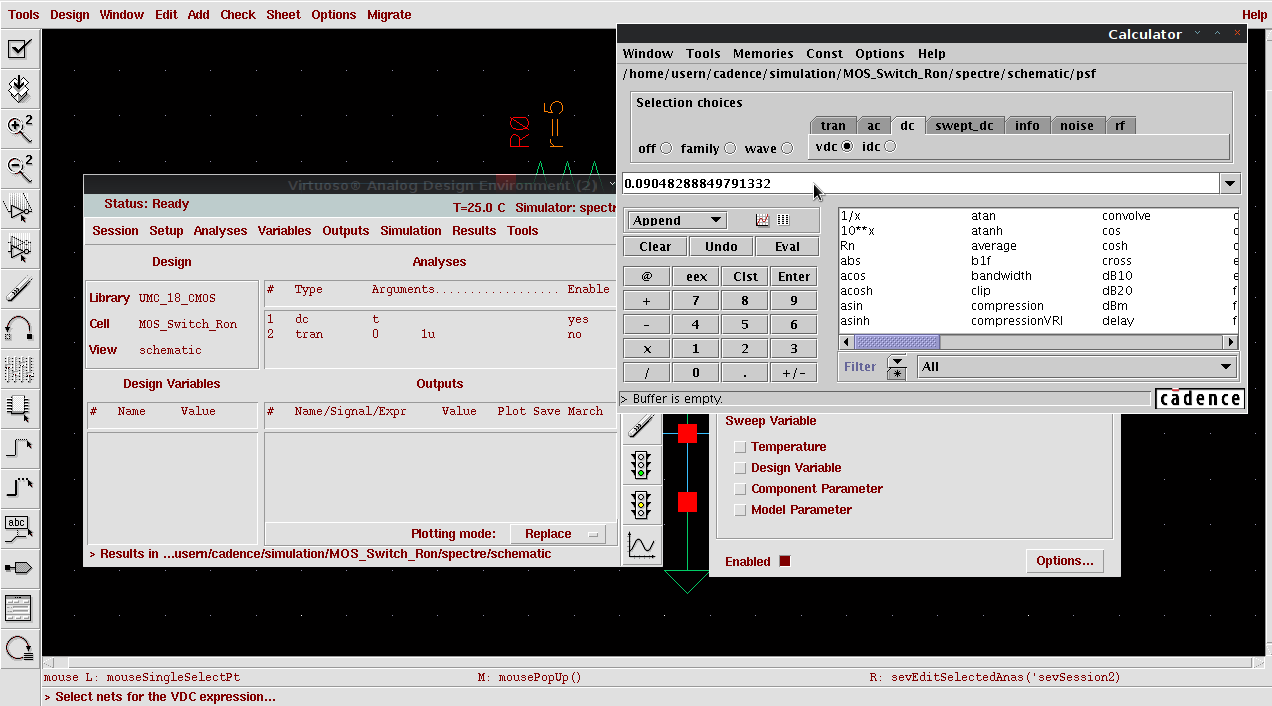
Task: Click the Eval button
Action: pyautogui.click(x=787, y=246)
